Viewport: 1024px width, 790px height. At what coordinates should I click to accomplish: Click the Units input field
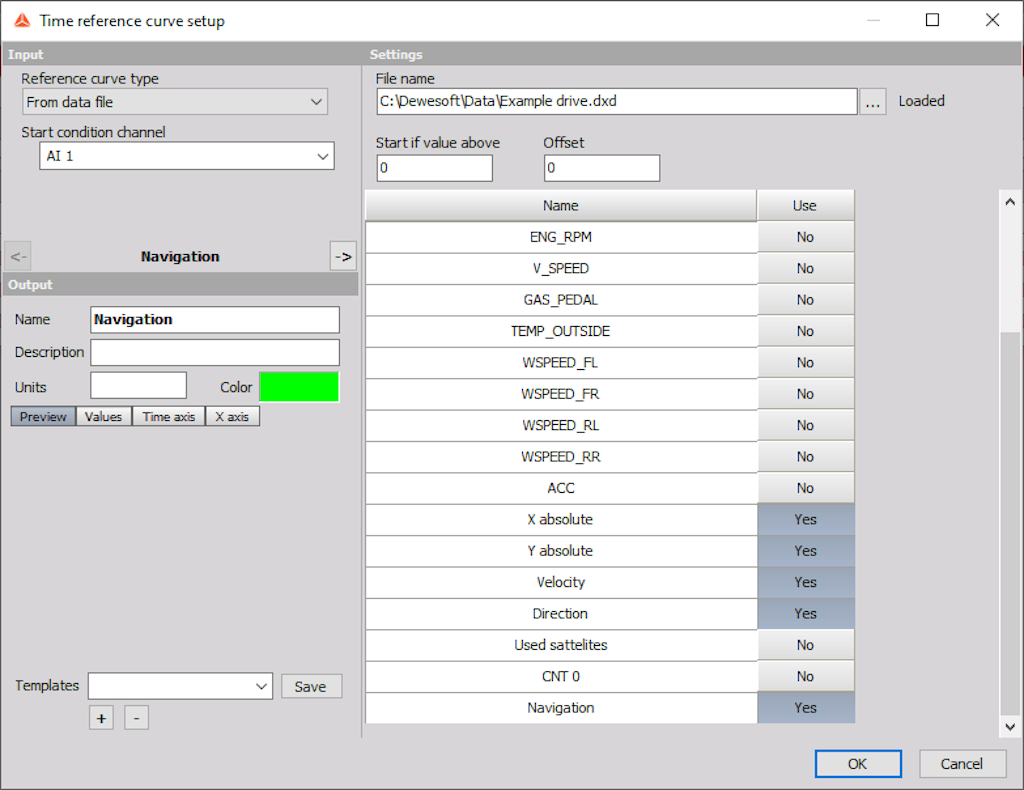click(x=138, y=385)
